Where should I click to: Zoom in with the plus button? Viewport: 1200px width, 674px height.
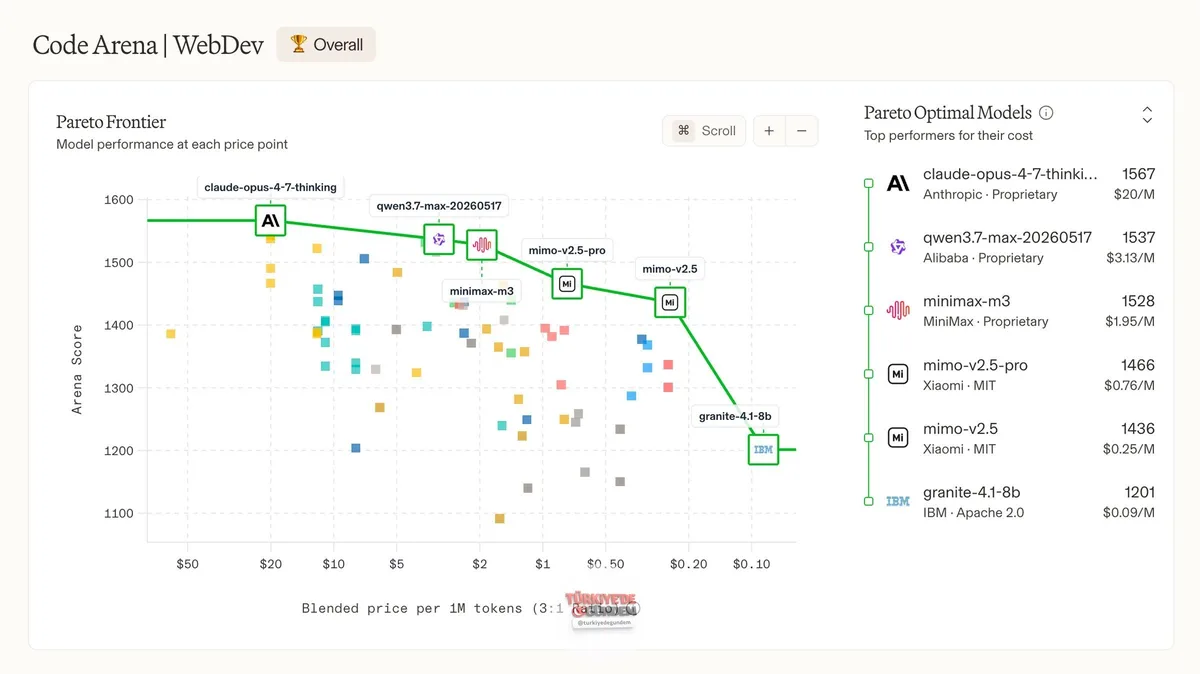pos(769,131)
